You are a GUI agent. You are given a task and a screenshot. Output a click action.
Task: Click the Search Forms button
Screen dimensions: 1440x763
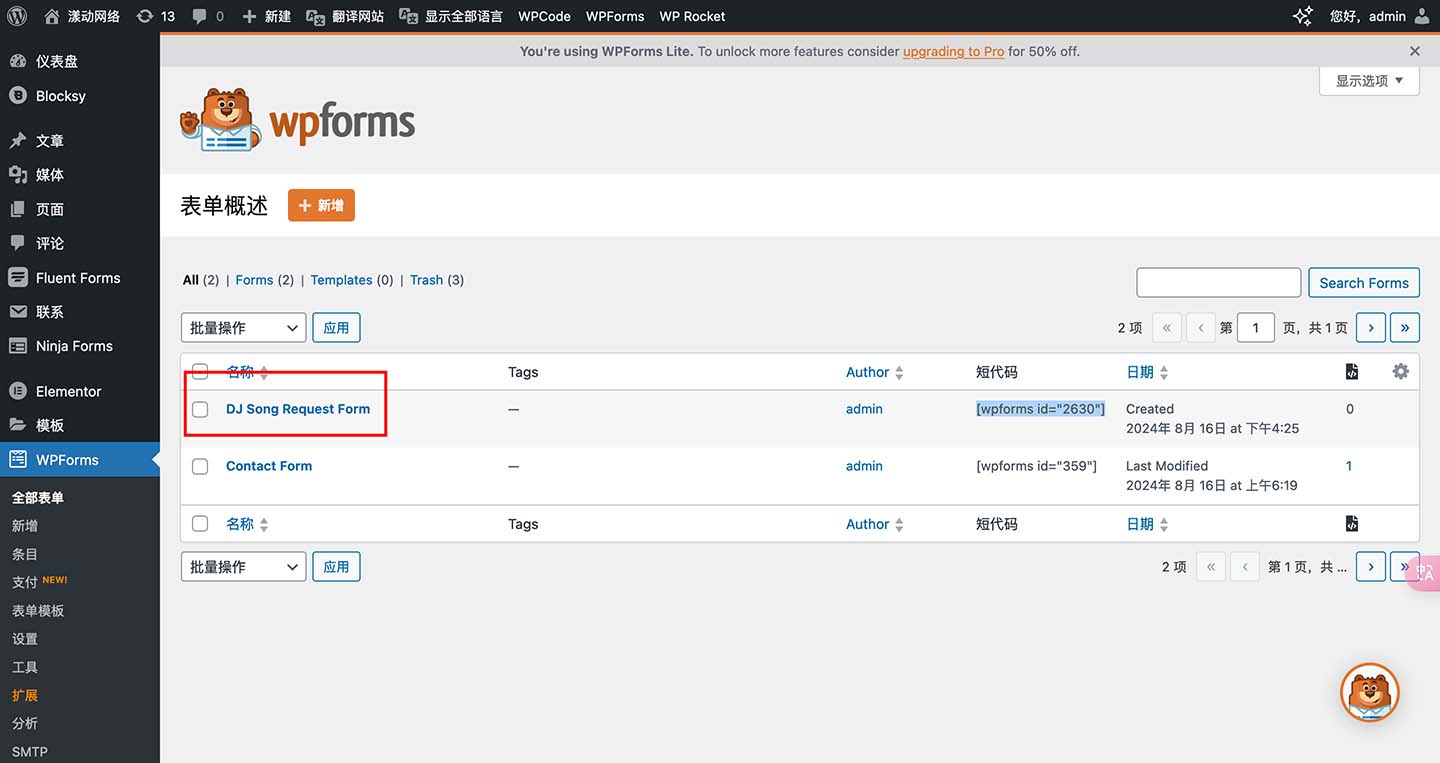click(x=1364, y=283)
